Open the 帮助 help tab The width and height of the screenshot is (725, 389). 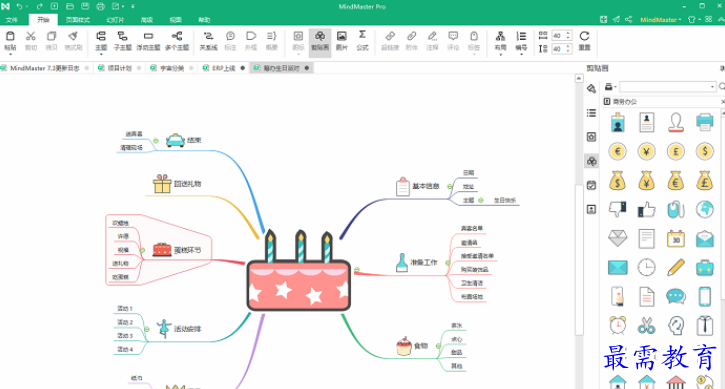pos(204,20)
